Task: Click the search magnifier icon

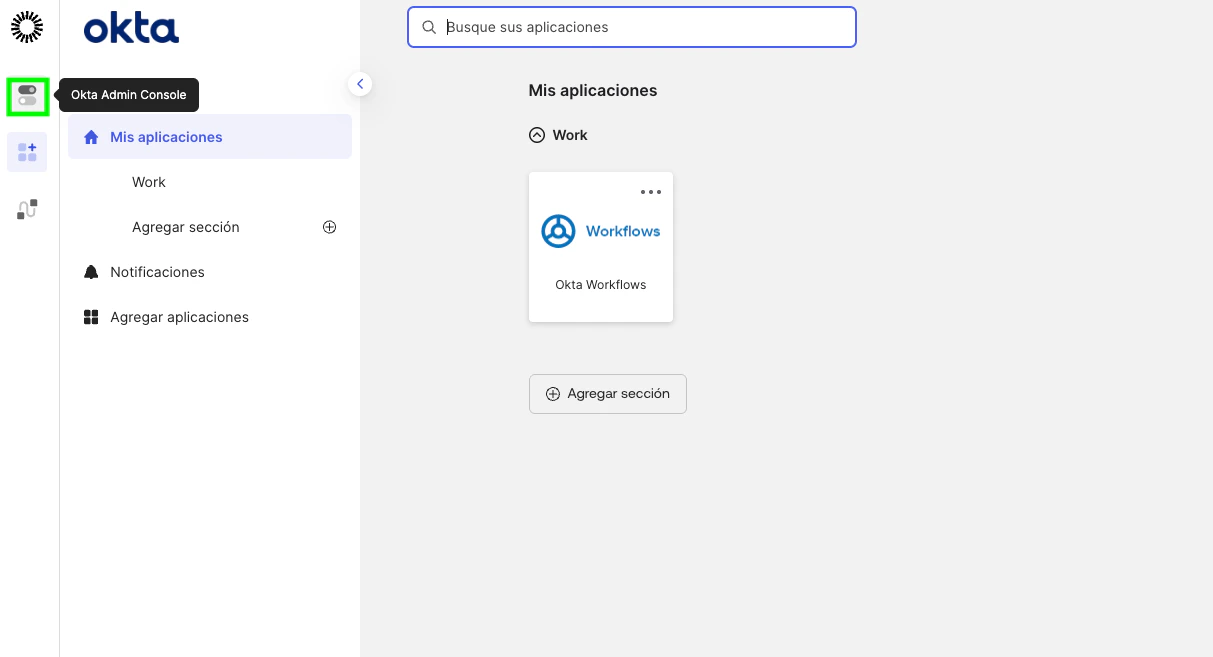Action: coord(429,27)
